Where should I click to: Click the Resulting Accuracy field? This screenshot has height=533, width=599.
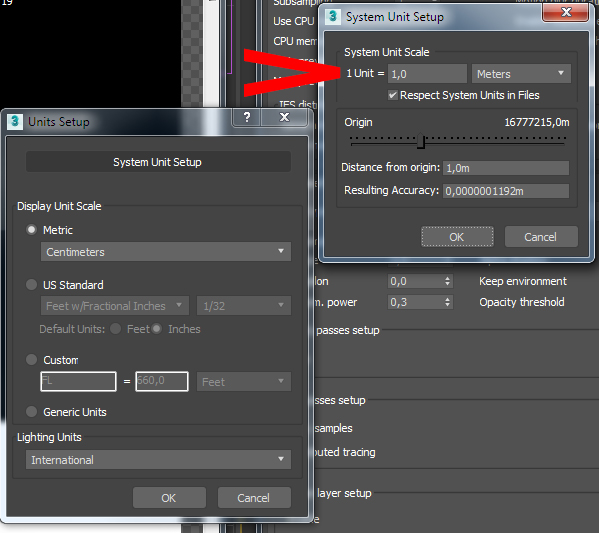(x=506, y=191)
